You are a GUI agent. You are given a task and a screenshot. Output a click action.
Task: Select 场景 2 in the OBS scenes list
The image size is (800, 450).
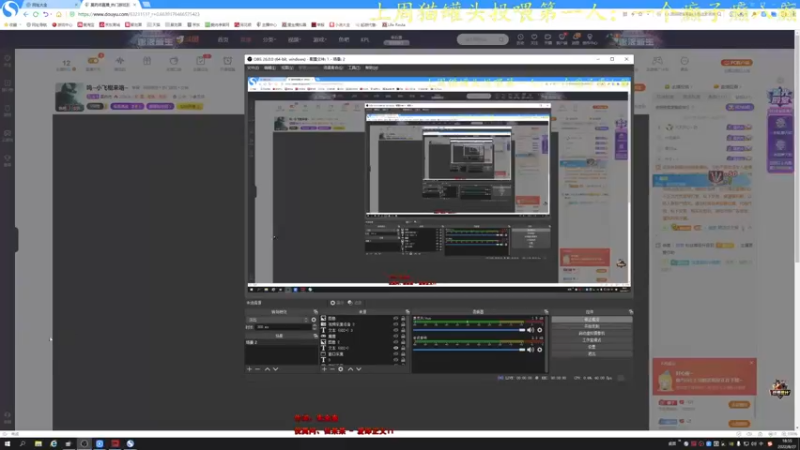tap(281, 342)
